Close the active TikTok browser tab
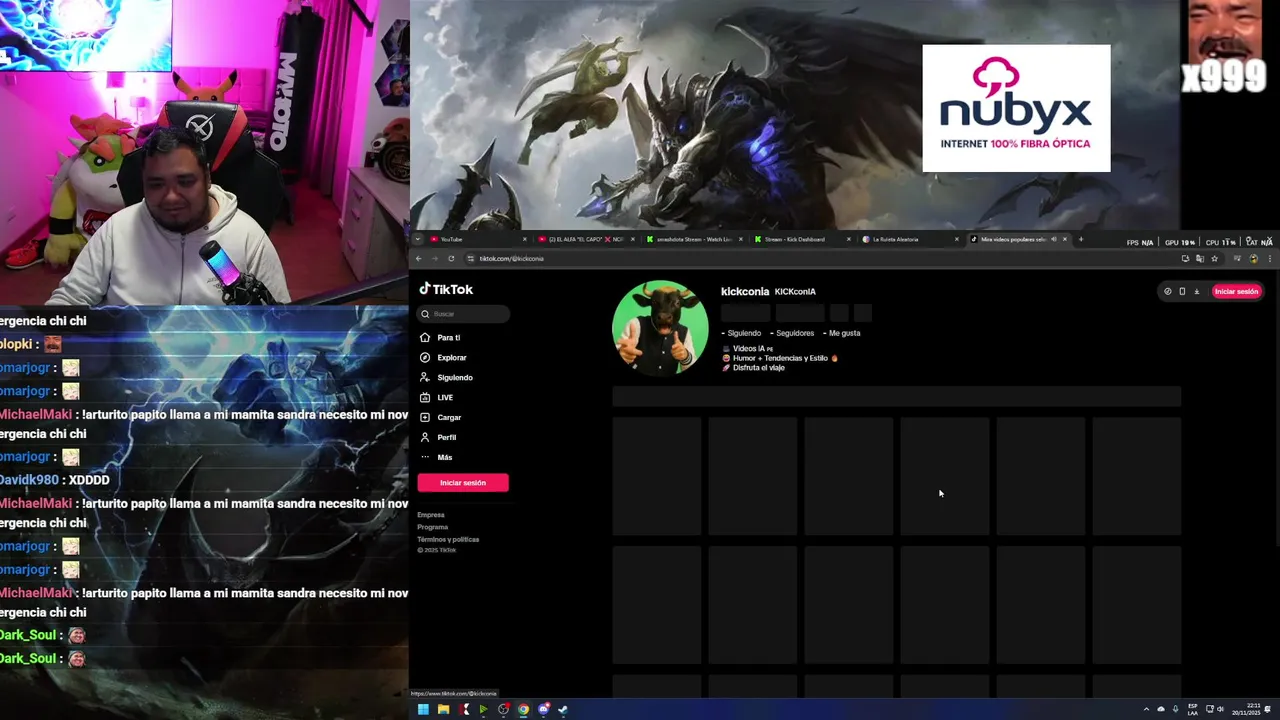The height and width of the screenshot is (720, 1280). [x=1065, y=239]
